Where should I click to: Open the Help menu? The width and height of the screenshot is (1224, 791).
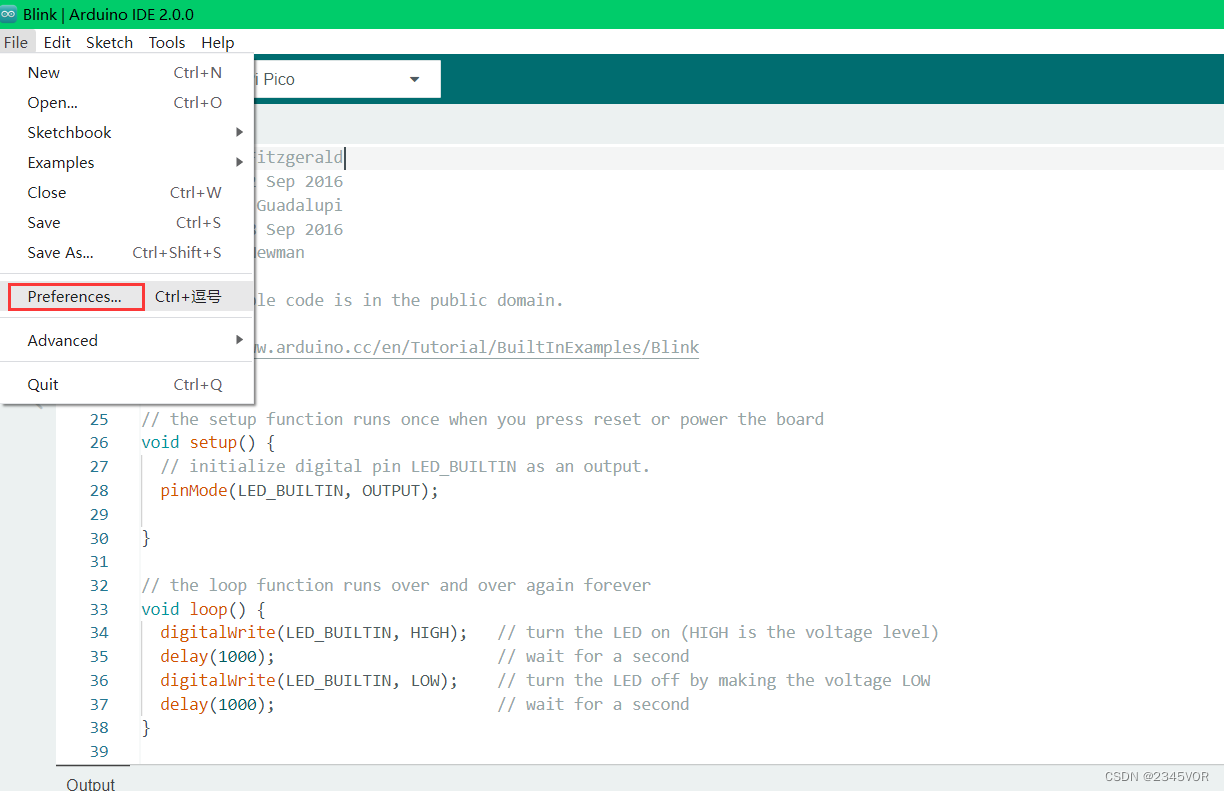click(217, 42)
